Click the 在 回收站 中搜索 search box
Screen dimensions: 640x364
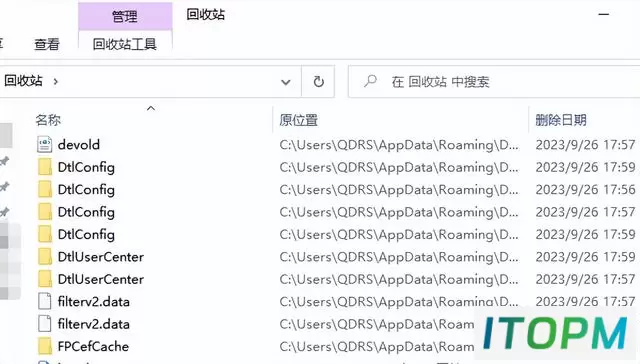(x=494, y=82)
